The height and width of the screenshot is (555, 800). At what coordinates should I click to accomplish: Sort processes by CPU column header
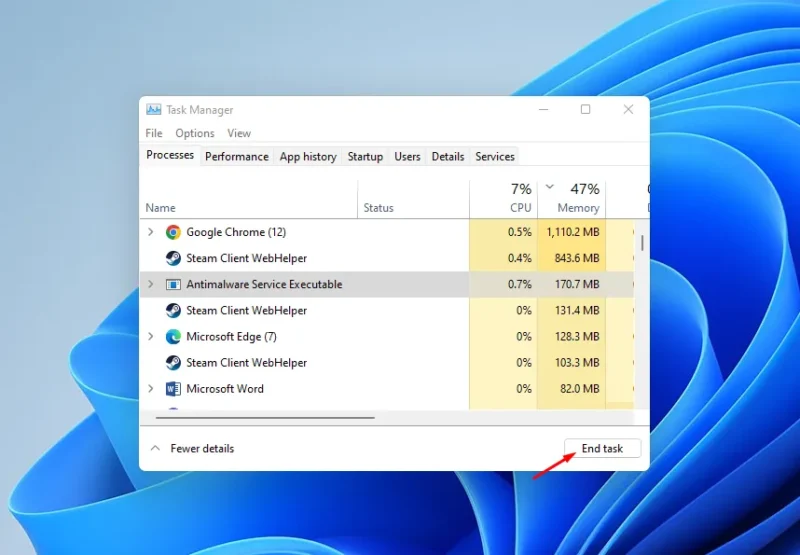(520, 208)
